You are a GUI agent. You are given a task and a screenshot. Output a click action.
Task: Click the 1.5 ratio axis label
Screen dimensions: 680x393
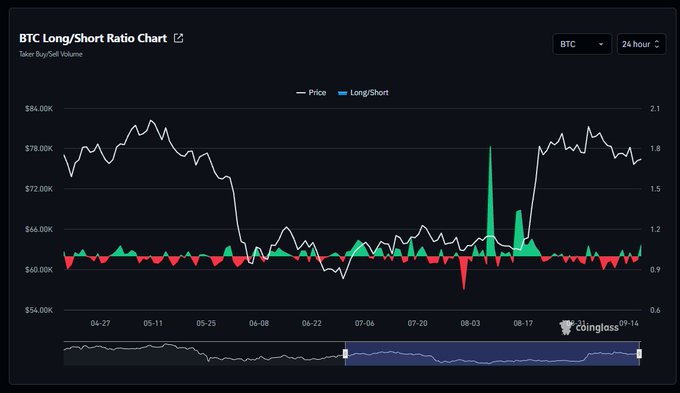click(655, 189)
